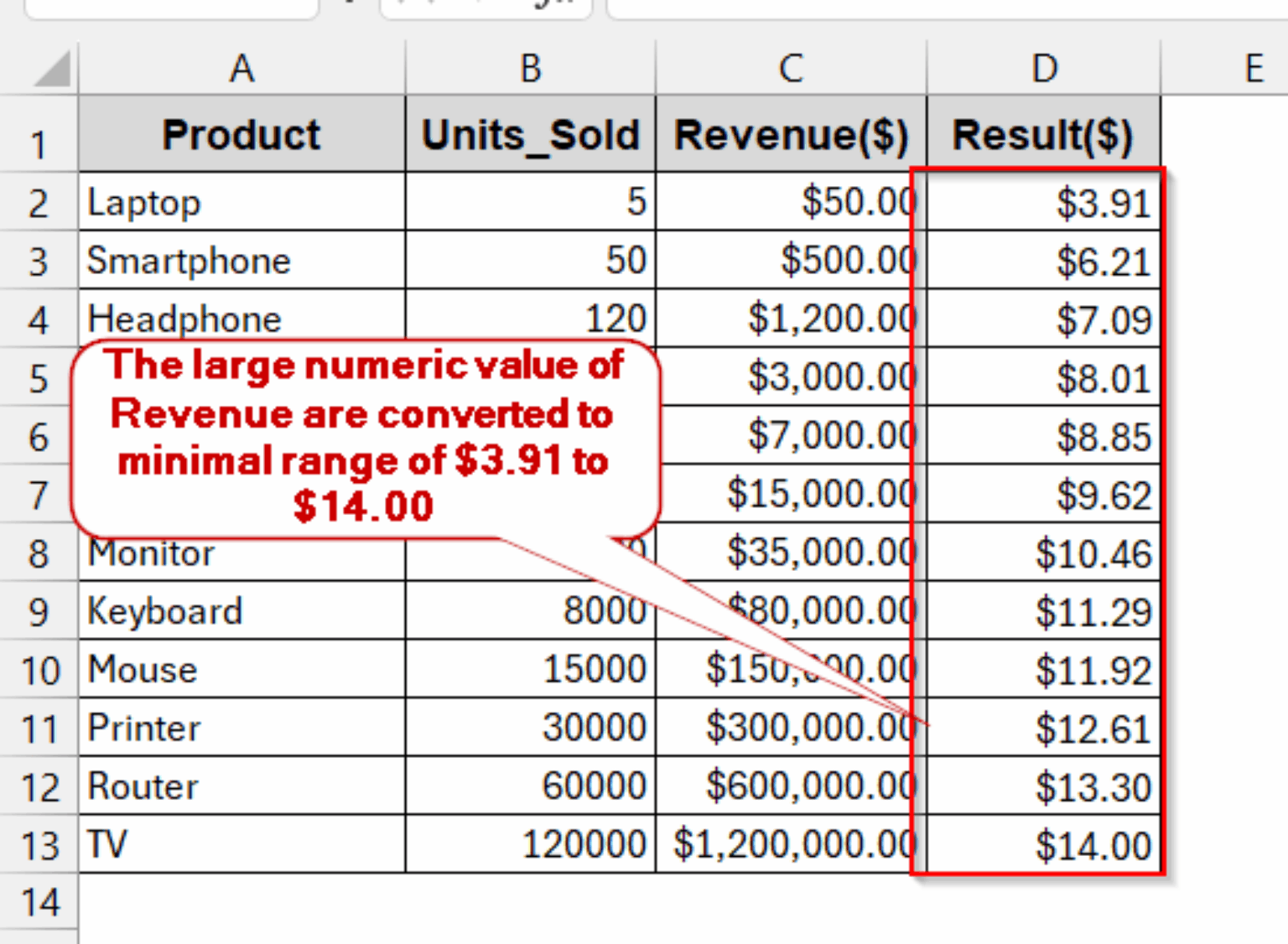Select the Product header cell
The width and height of the screenshot is (1288, 944).
(241, 134)
